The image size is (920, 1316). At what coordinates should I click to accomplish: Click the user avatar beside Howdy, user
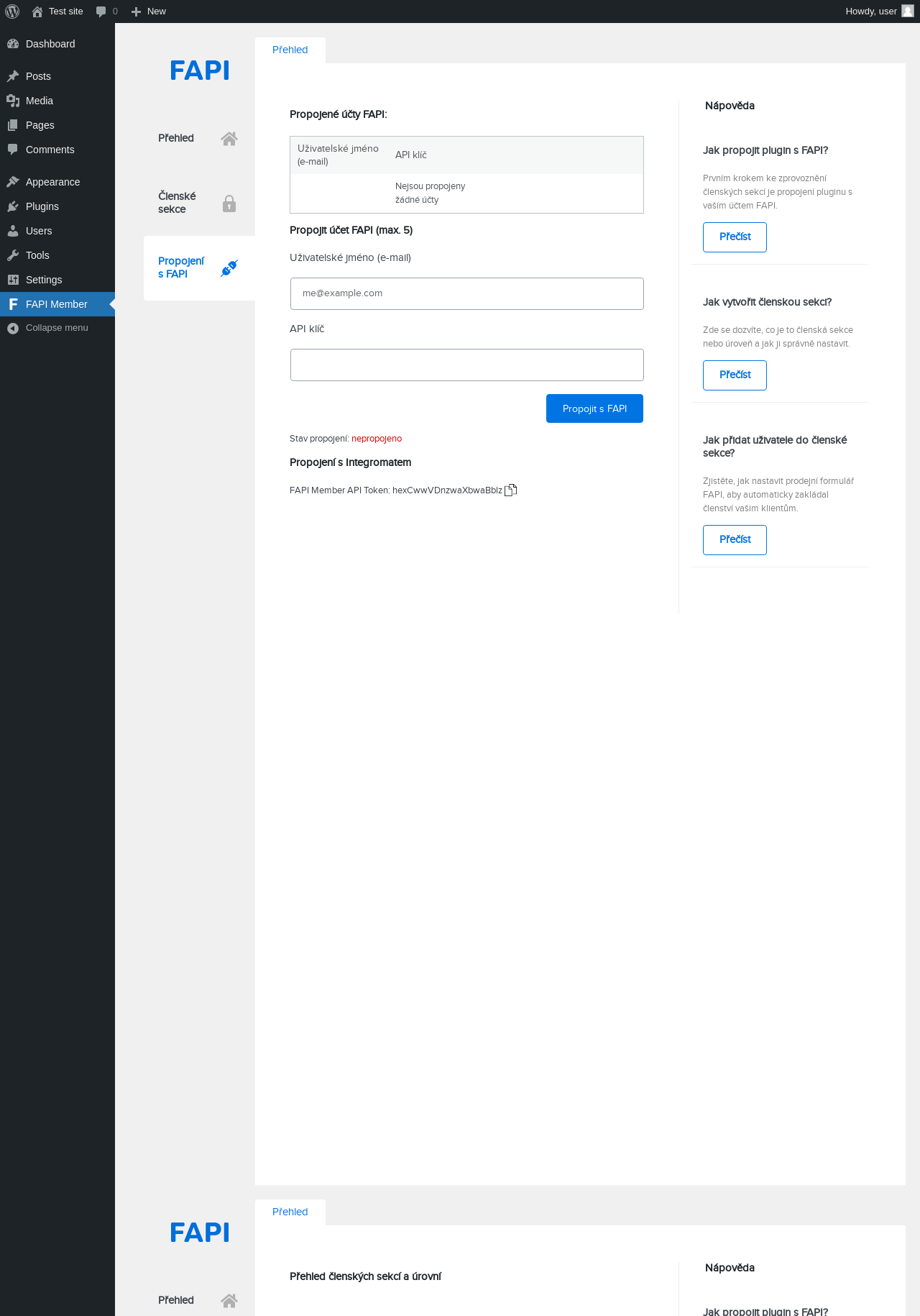[x=908, y=12]
